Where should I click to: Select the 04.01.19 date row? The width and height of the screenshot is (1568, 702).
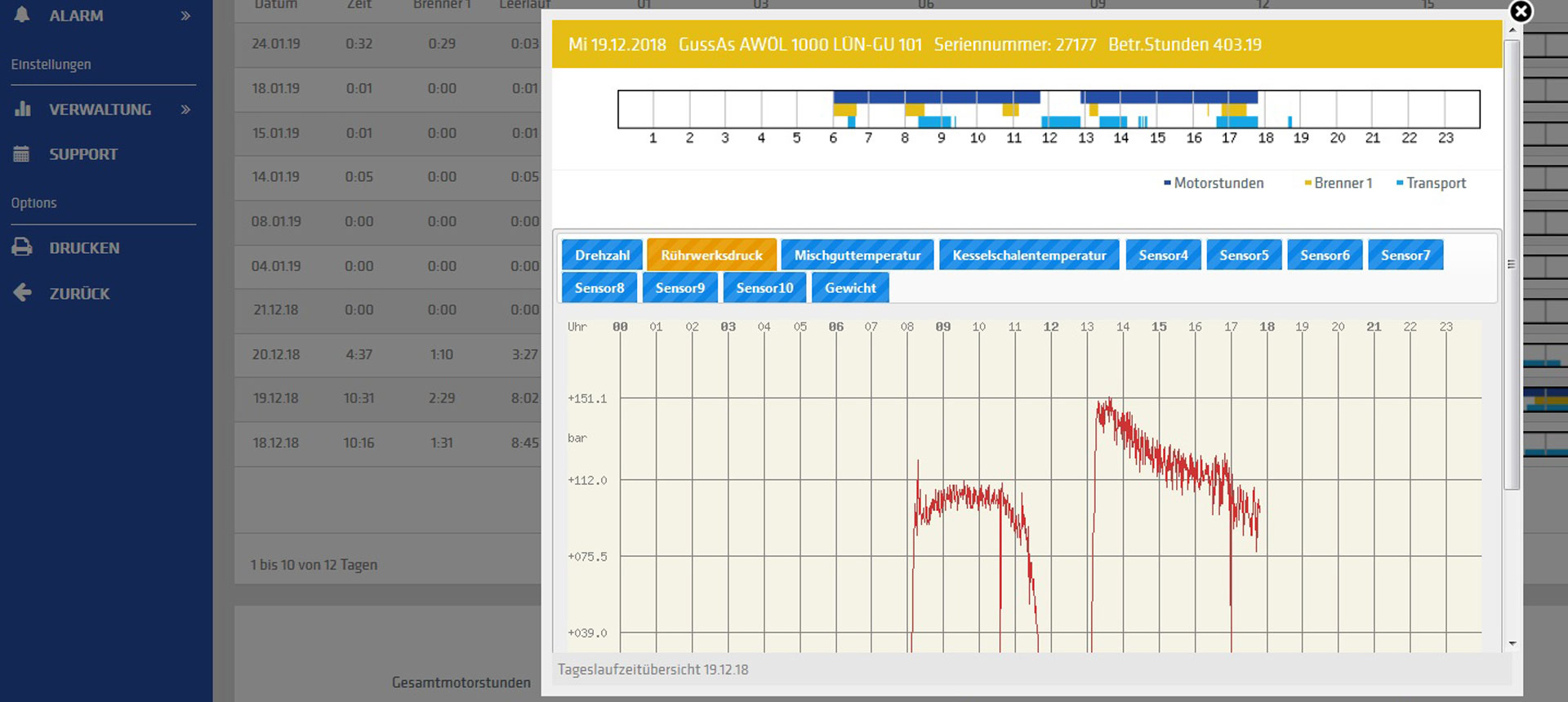coord(388,266)
